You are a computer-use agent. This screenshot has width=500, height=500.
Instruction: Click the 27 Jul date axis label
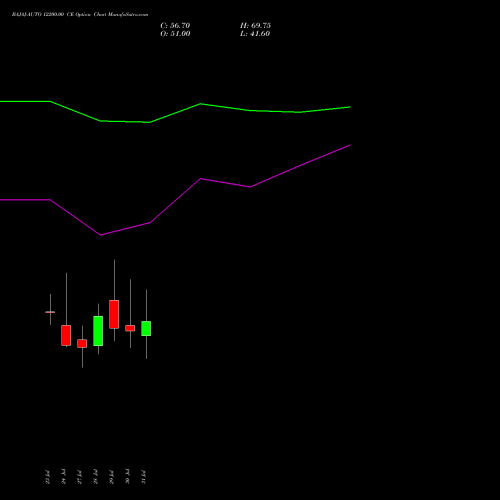click(79, 477)
